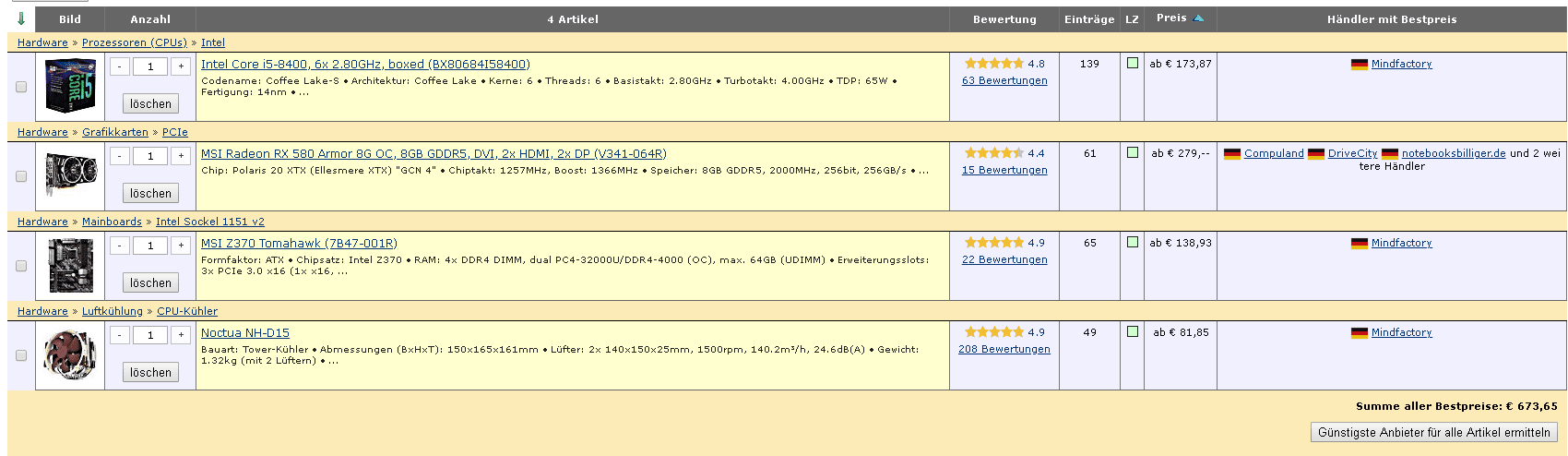
Task: Click Hardware breadcrumb above Intel Core row
Action: point(42,42)
